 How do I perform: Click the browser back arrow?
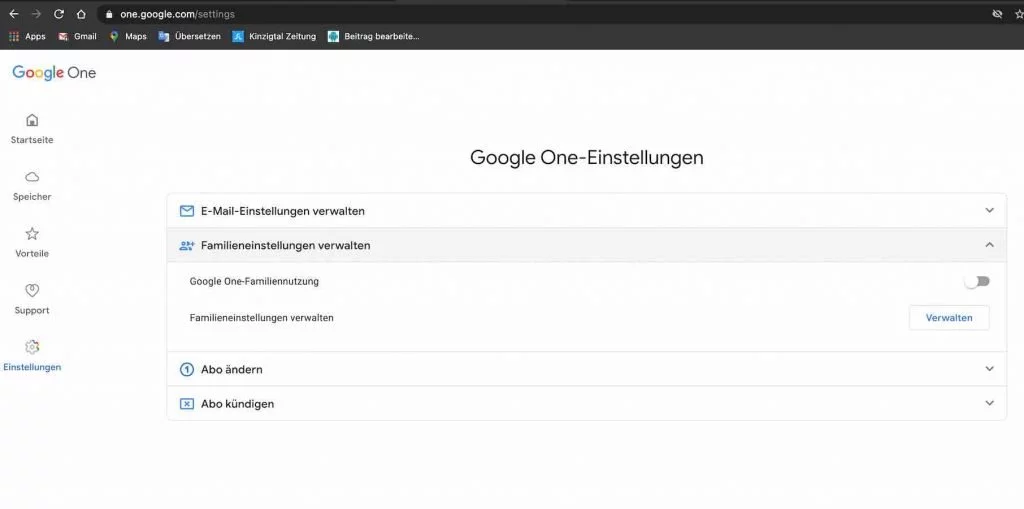click(x=14, y=14)
